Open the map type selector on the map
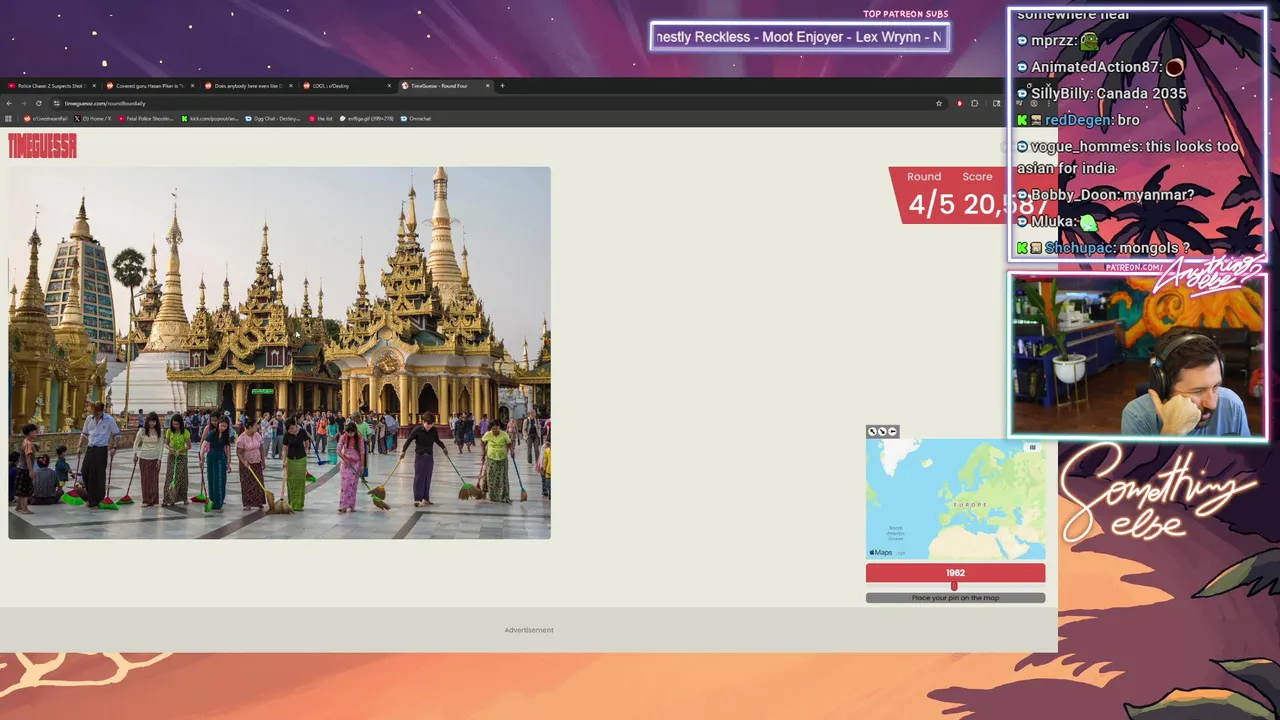Screen dimensions: 1280x720 click(x=1033, y=447)
